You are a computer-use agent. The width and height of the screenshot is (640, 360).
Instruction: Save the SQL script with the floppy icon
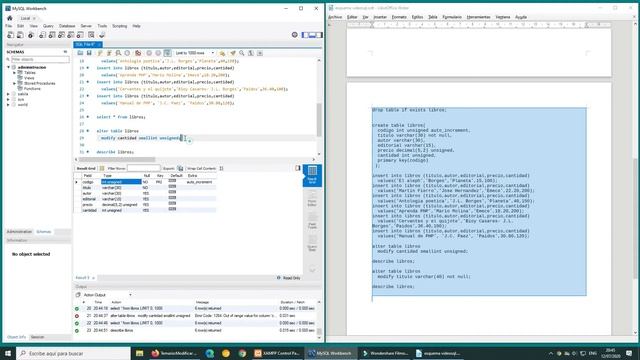[x=89, y=53]
